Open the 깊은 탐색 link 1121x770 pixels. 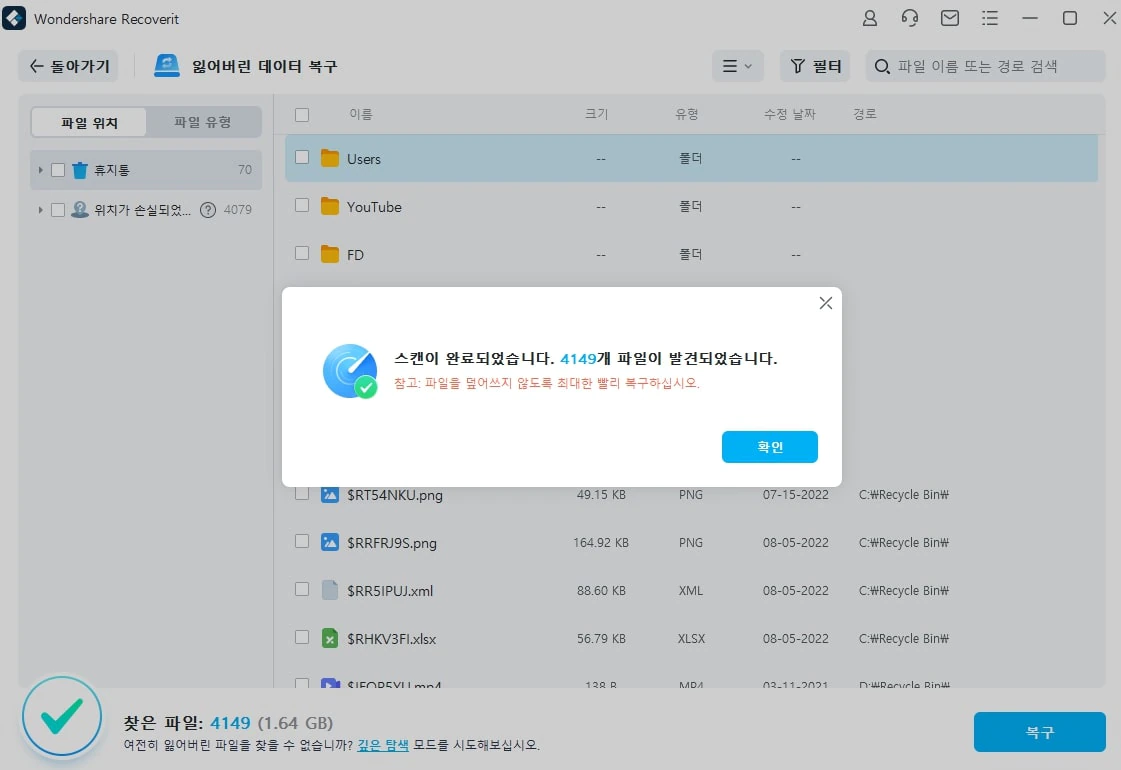383,745
